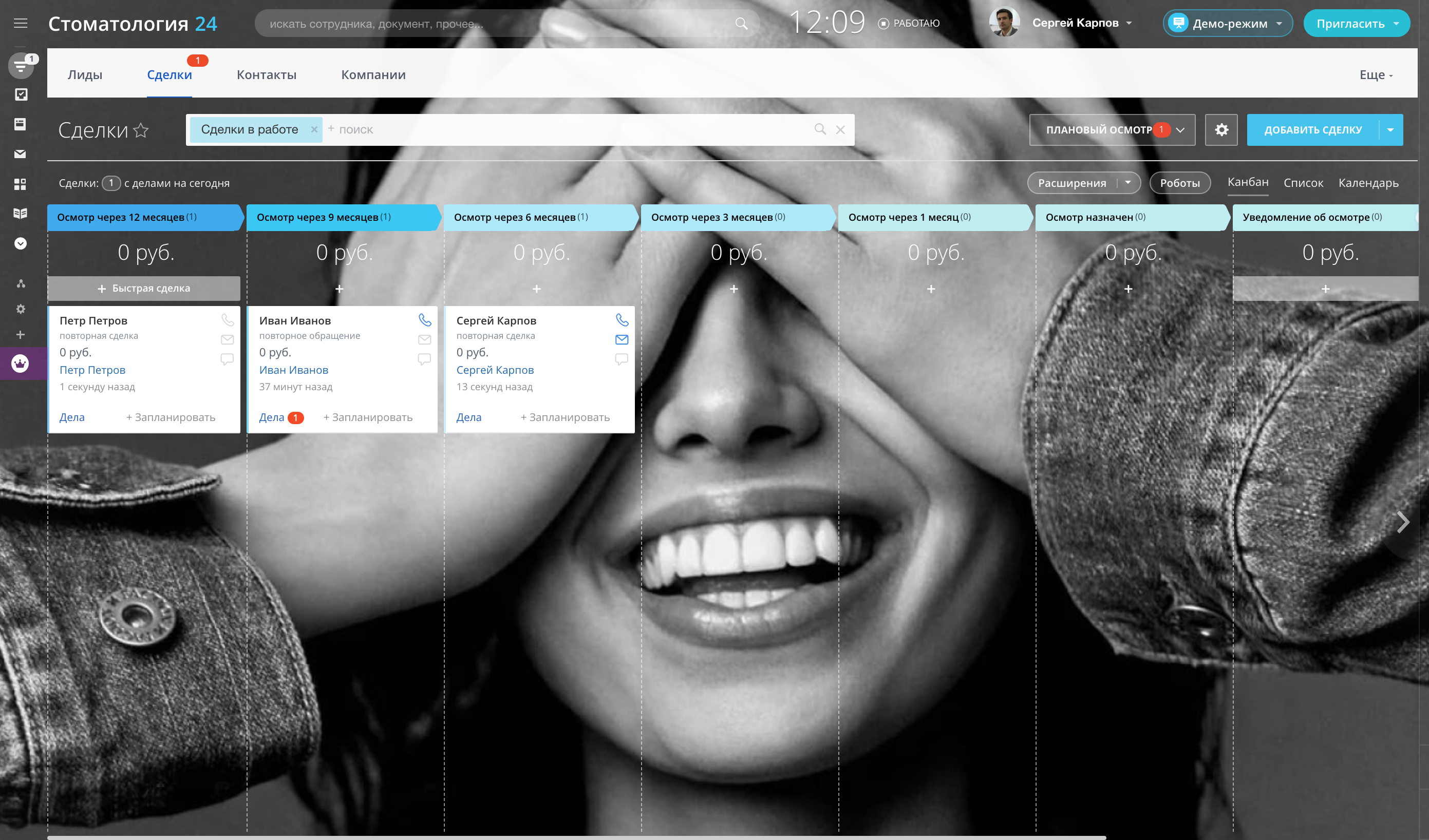Remove the 'Сделки в работе' filter chip
The height and width of the screenshot is (840, 1429).
point(313,129)
